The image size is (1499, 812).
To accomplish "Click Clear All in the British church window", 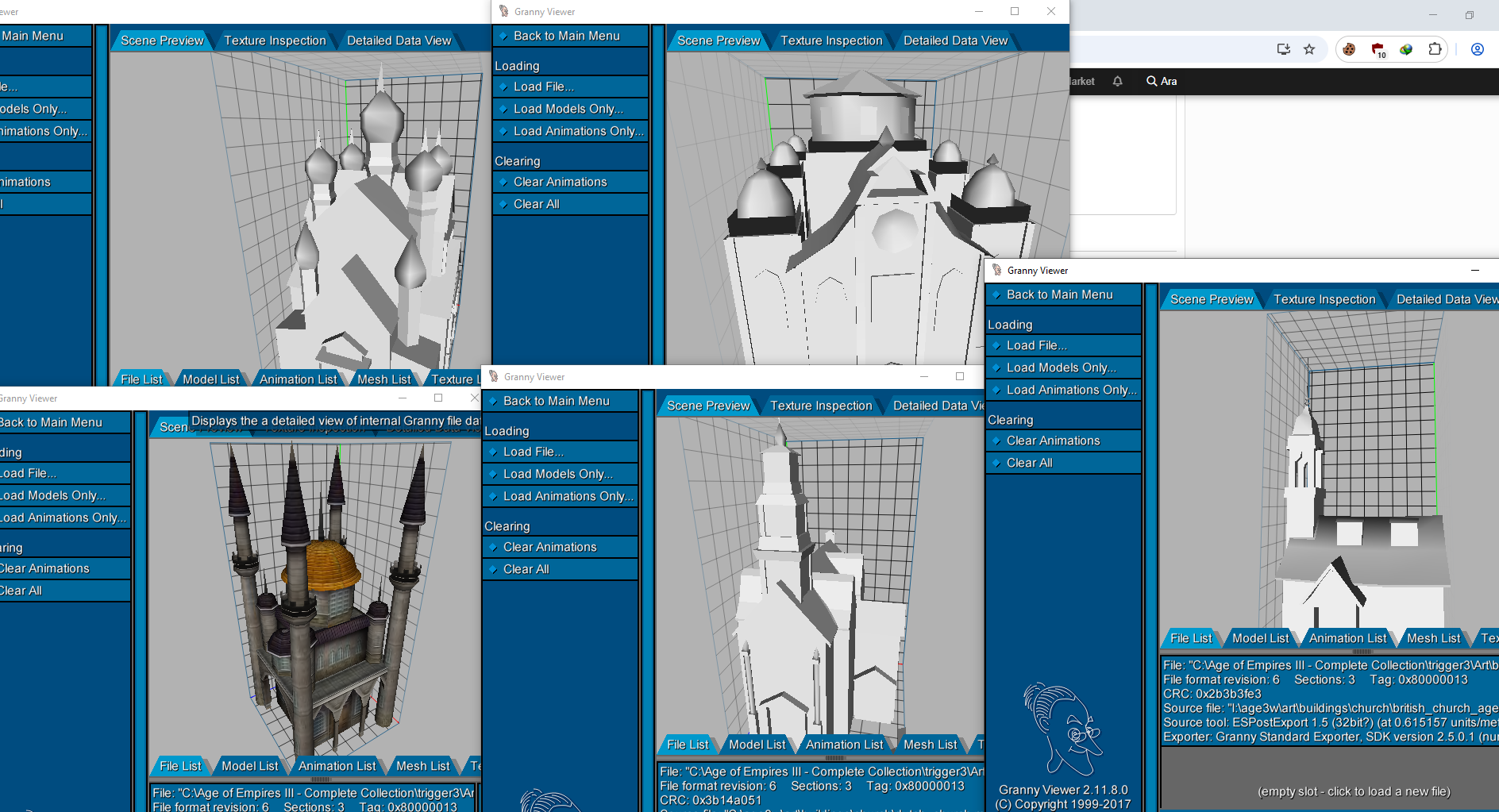I will point(1063,463).
